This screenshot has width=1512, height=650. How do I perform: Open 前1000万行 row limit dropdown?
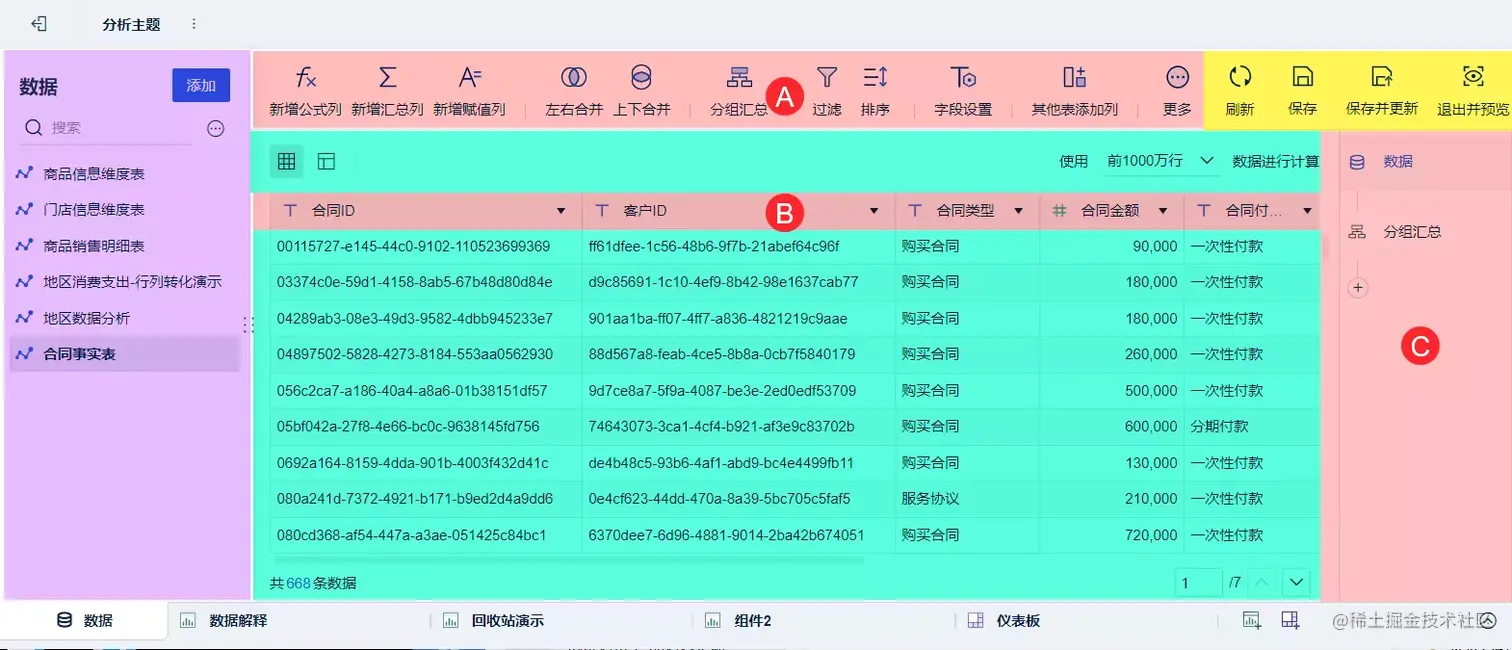click(x=1160, y=161)
